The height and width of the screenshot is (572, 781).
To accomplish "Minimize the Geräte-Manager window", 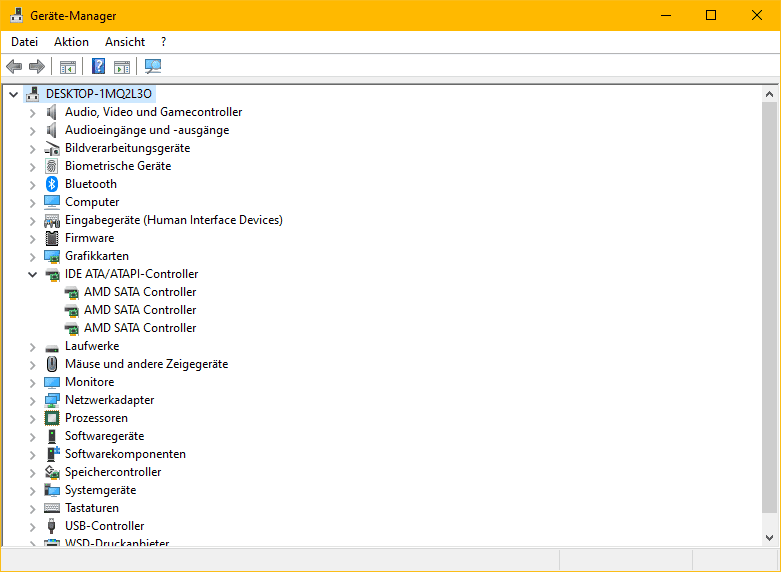I will [665, 15].
